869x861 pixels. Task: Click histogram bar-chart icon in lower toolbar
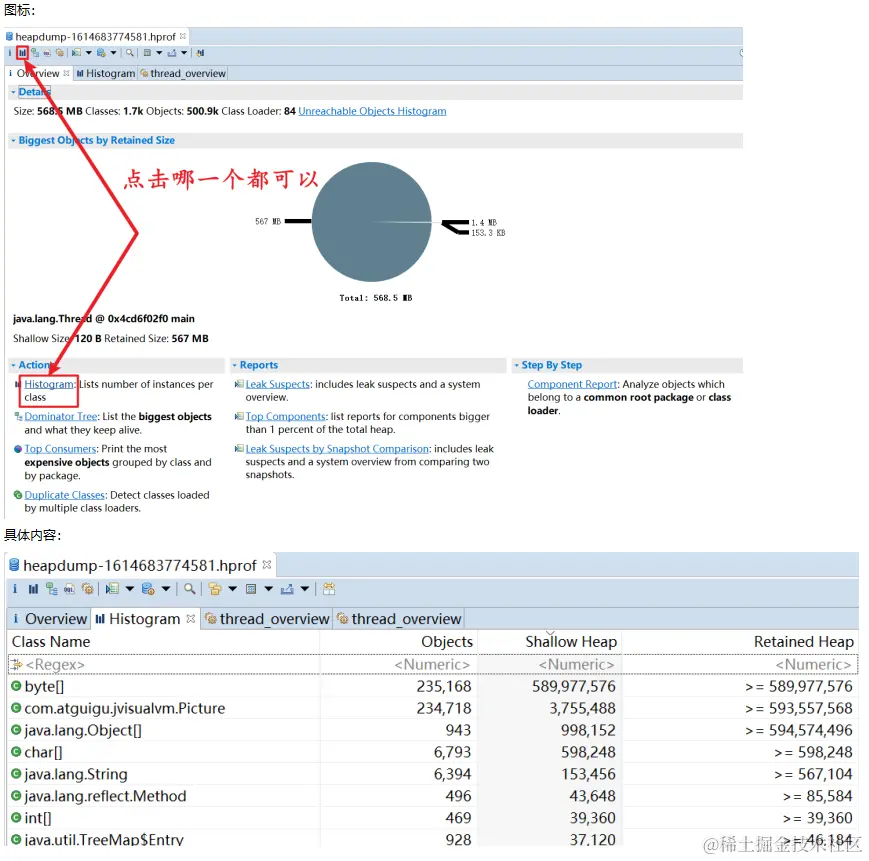33,589
